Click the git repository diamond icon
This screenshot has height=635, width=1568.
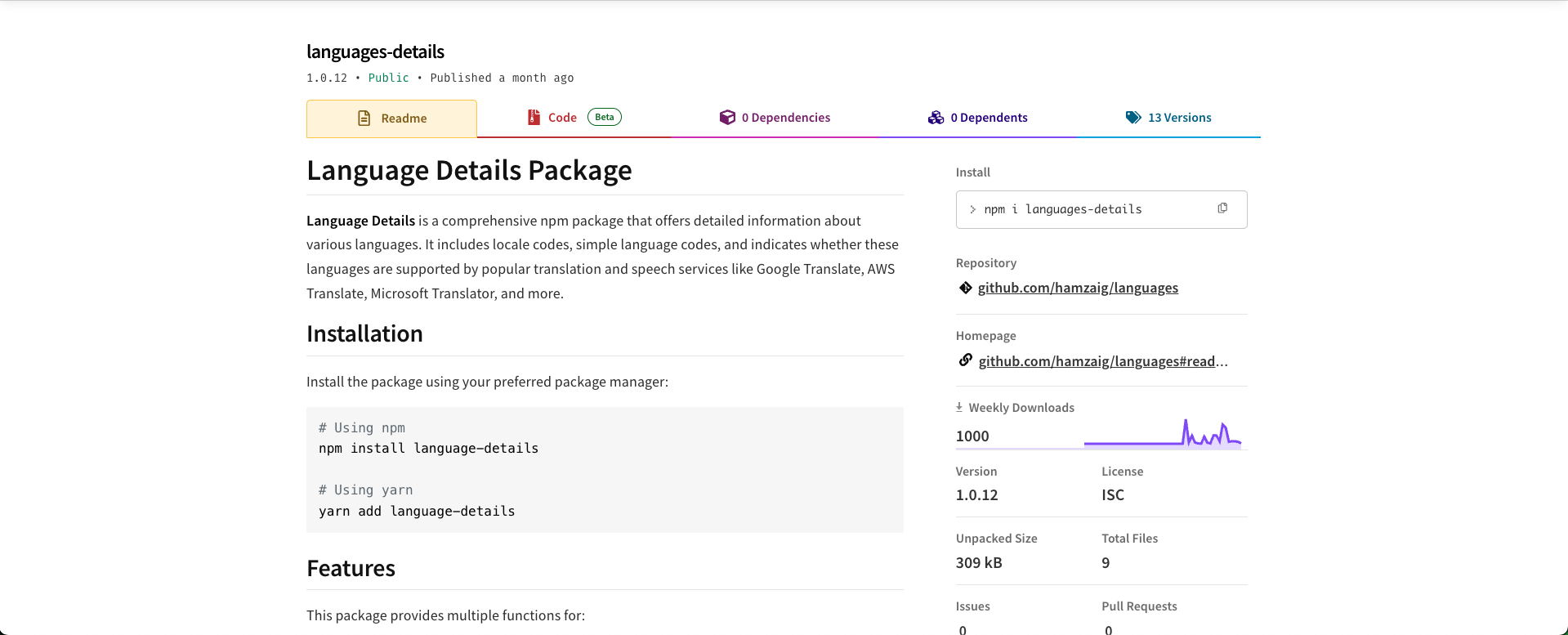coord(966,288)
